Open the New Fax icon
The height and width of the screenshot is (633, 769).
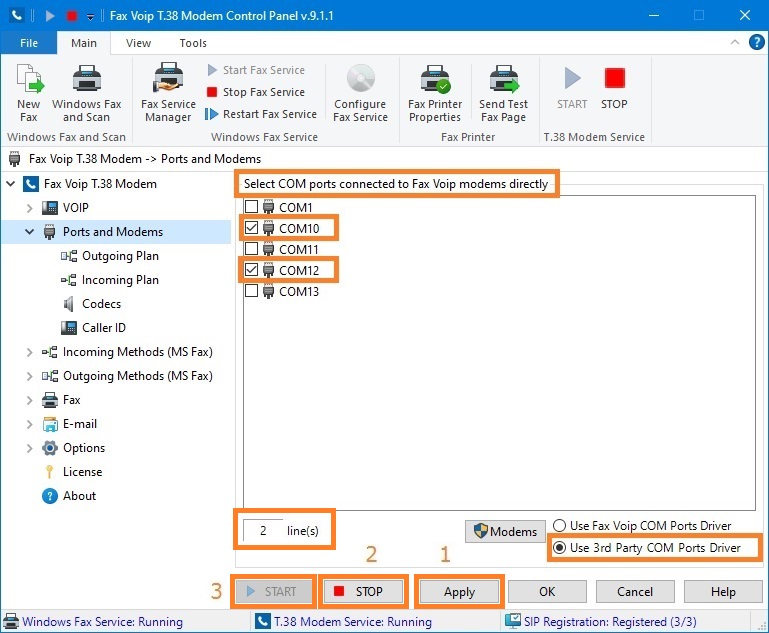tap(29, 93)
